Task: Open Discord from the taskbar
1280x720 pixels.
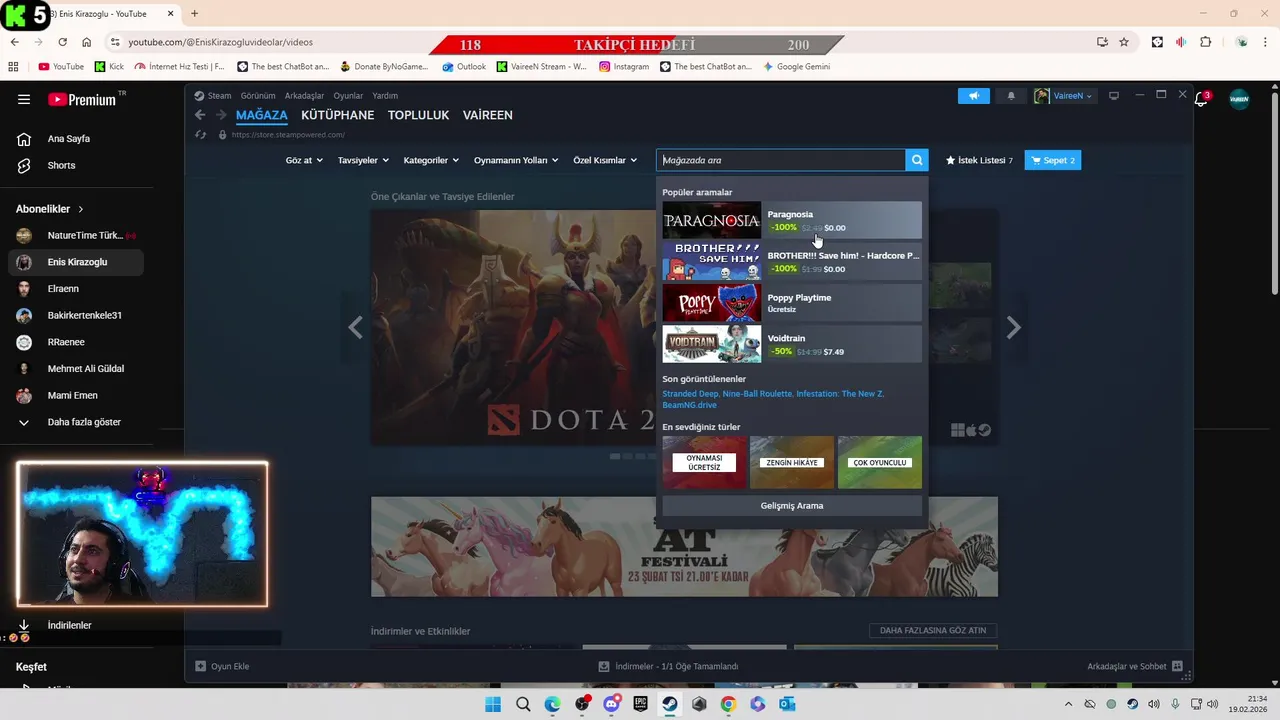Action: 611,704
